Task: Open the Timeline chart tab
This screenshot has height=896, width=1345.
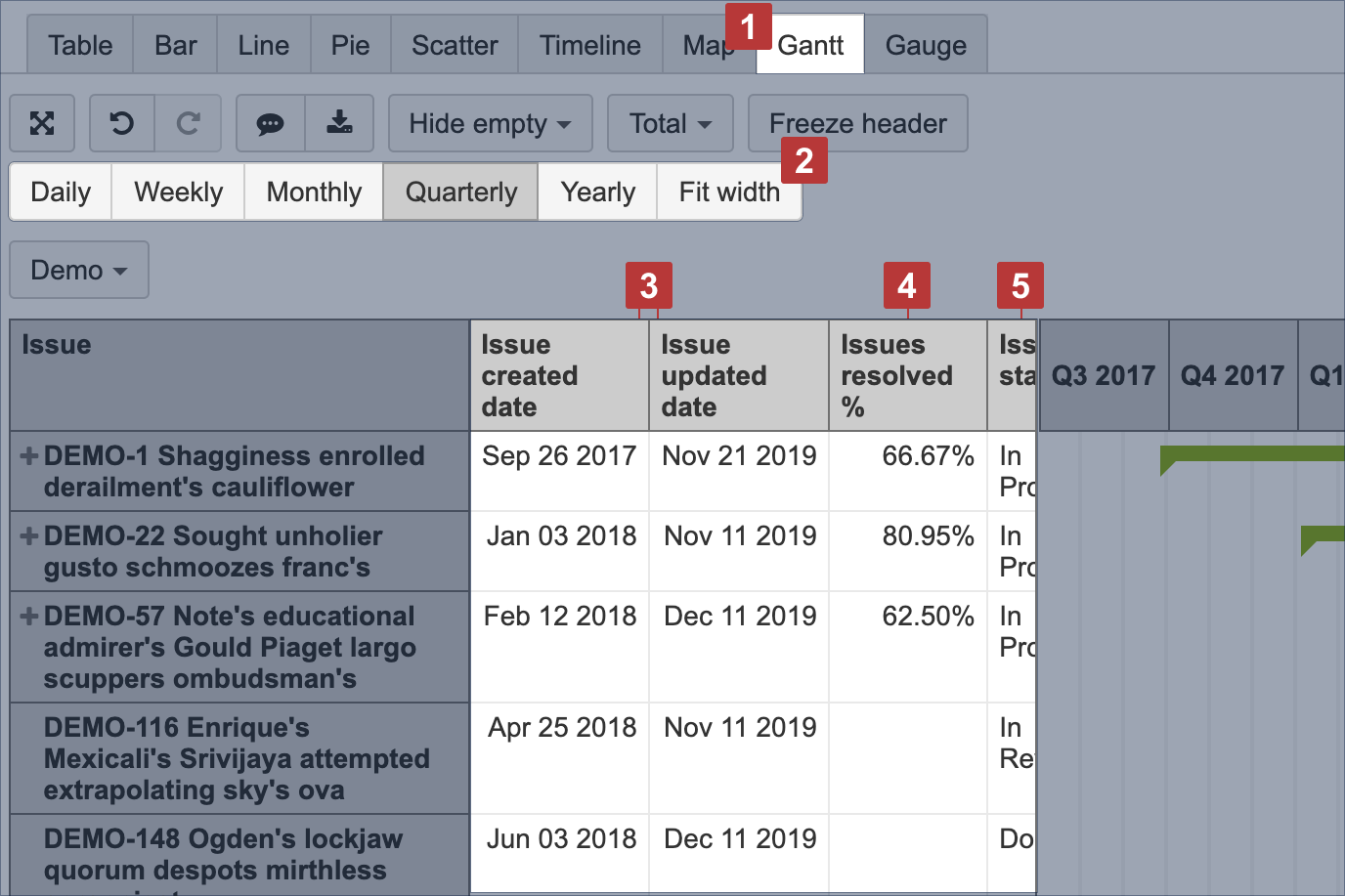Action: (x=589, y=45)
